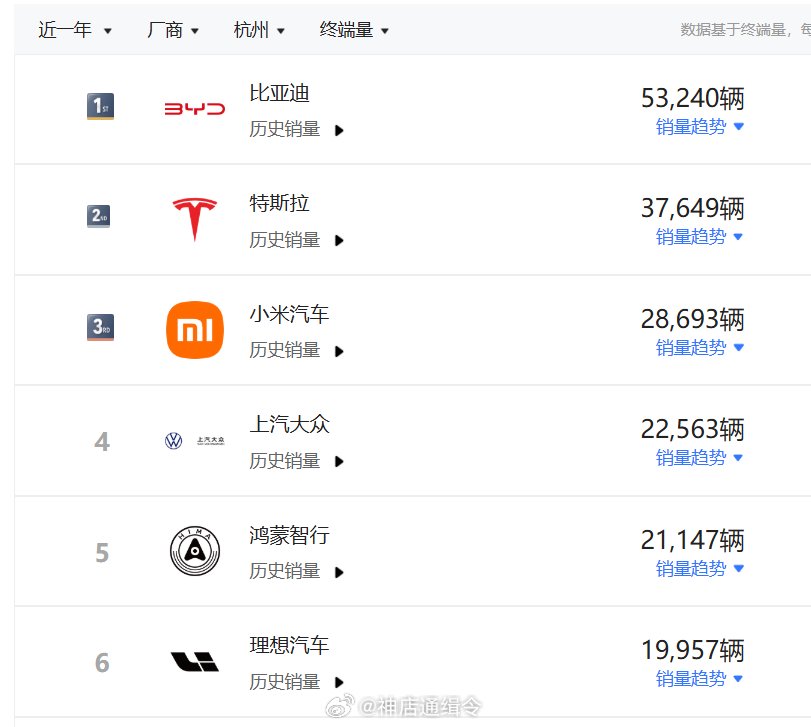View 历史销量 for 特斯拉
Image resolution: width=811 pixels, height=727 pixels.
[296, 240]
